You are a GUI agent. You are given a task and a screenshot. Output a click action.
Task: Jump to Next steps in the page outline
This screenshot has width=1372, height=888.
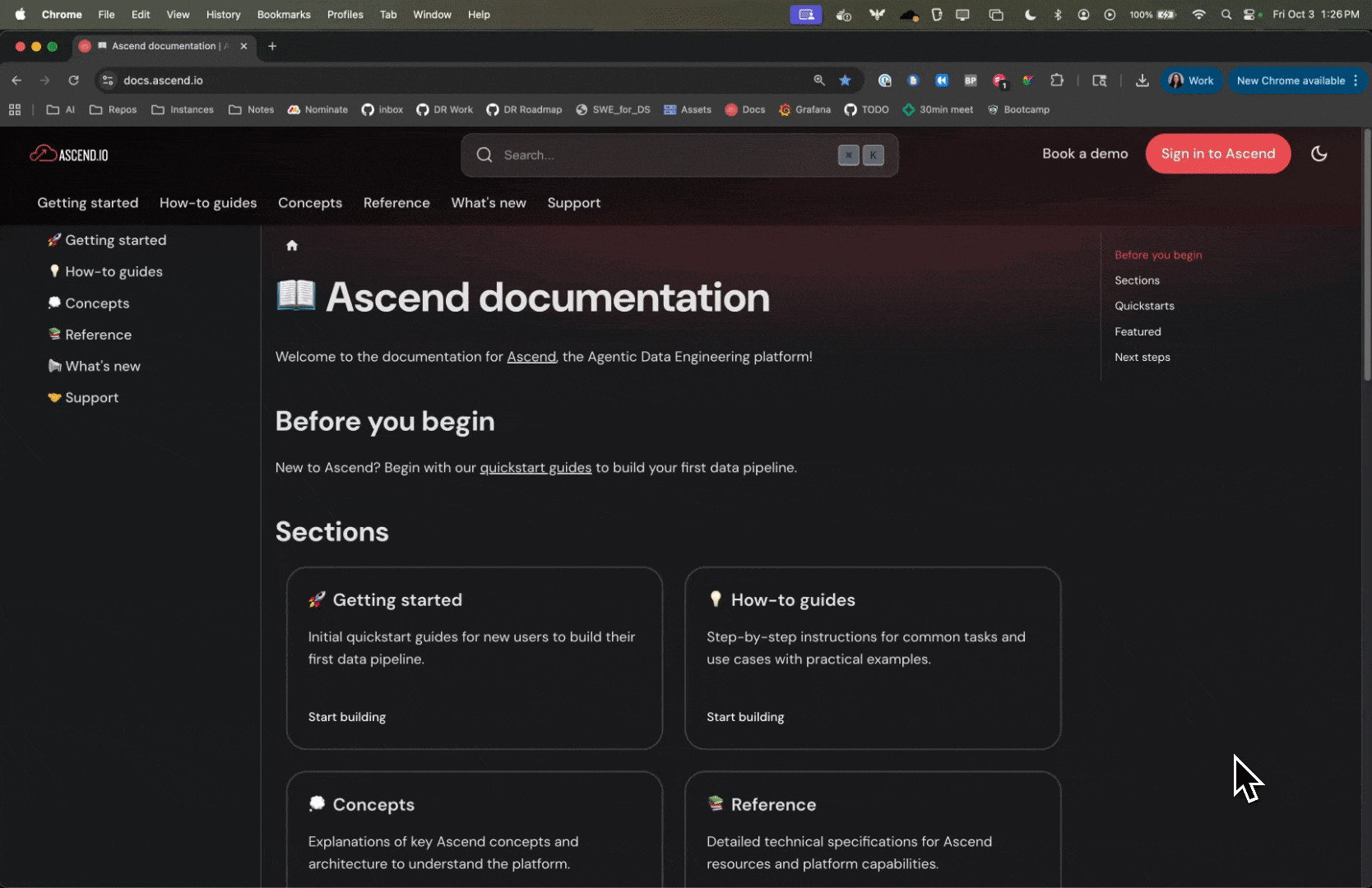coord(1143,357)
